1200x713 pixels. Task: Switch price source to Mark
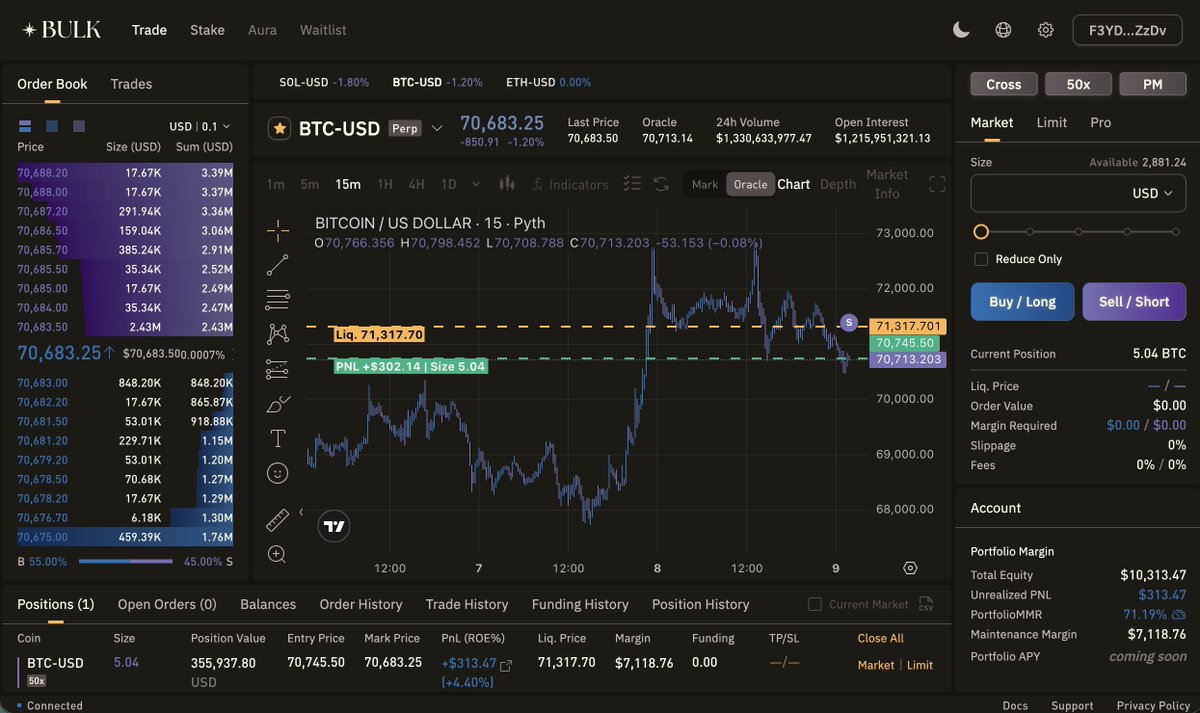point(705,184)
